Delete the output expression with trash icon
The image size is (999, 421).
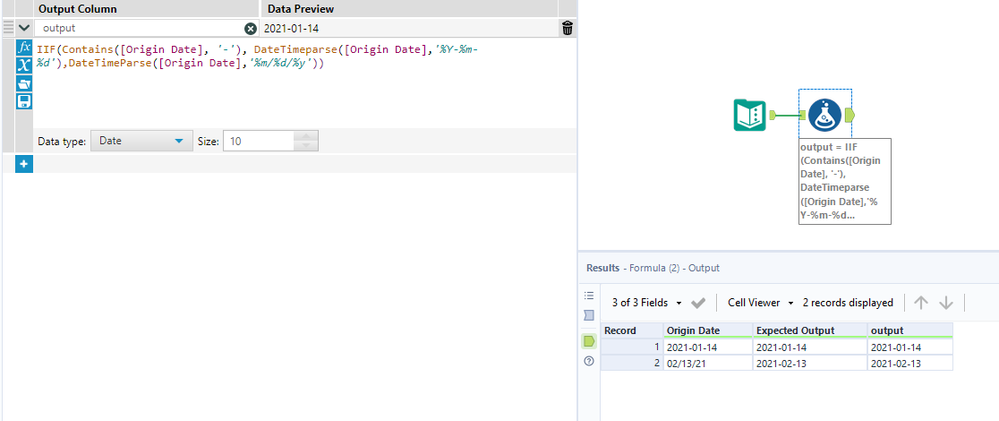[568, 28]
